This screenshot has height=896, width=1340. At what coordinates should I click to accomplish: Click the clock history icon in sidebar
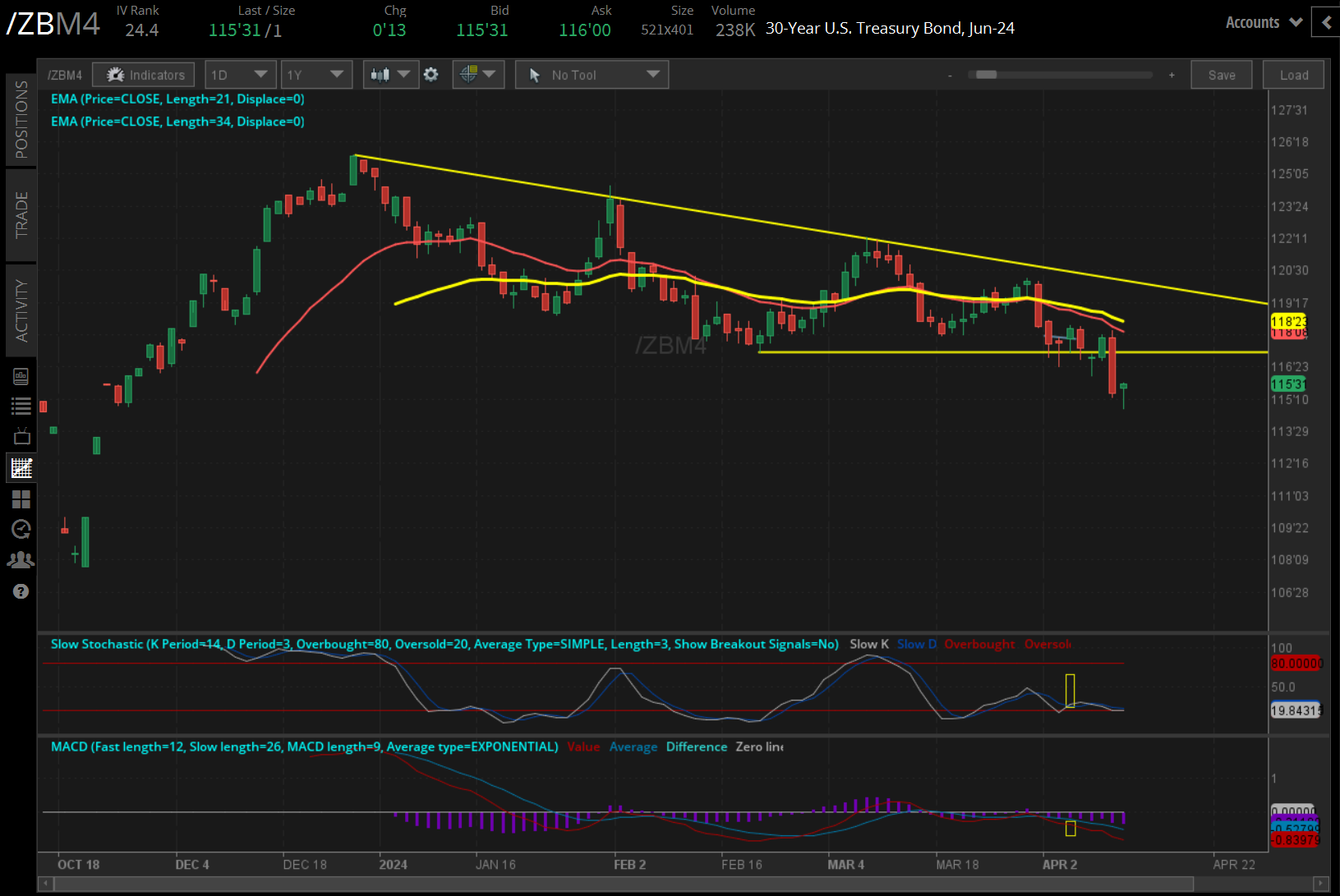[21, 530]
